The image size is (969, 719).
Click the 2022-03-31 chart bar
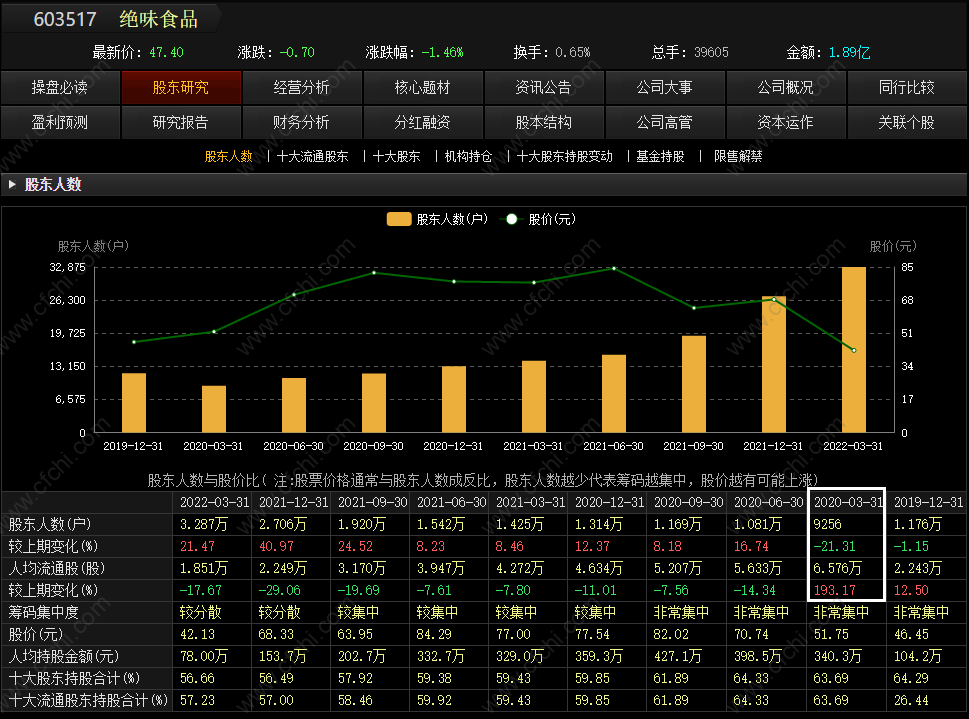point(854,349)
